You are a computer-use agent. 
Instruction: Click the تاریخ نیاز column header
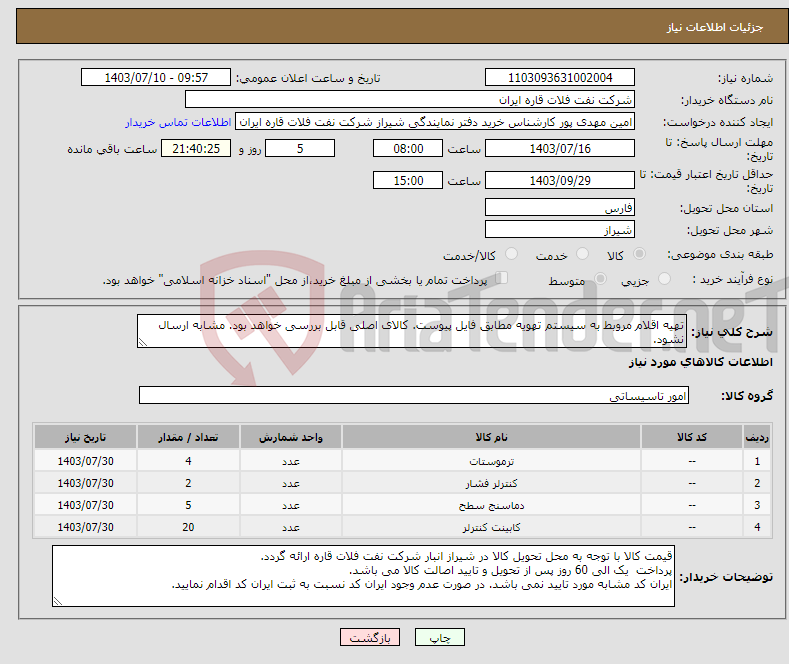click(x=86, y=437)
